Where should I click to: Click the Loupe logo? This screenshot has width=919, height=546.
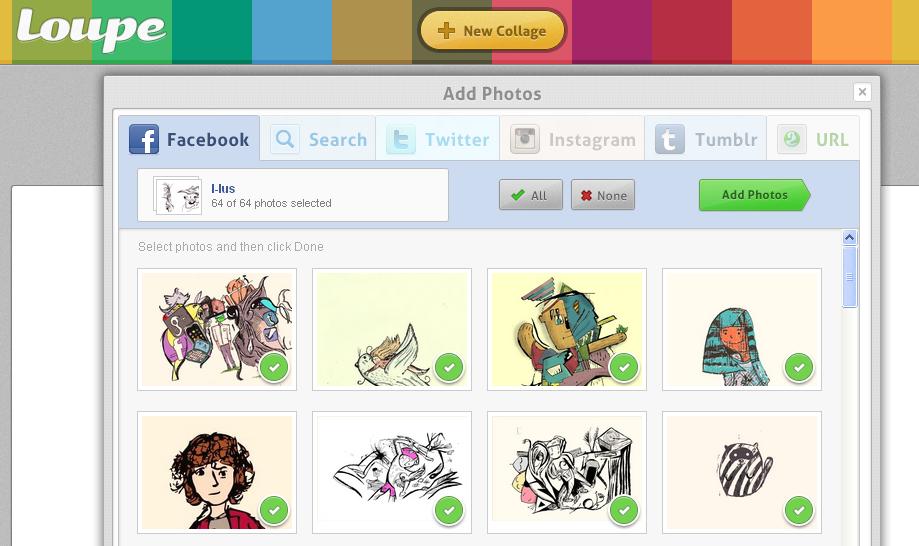91,30
